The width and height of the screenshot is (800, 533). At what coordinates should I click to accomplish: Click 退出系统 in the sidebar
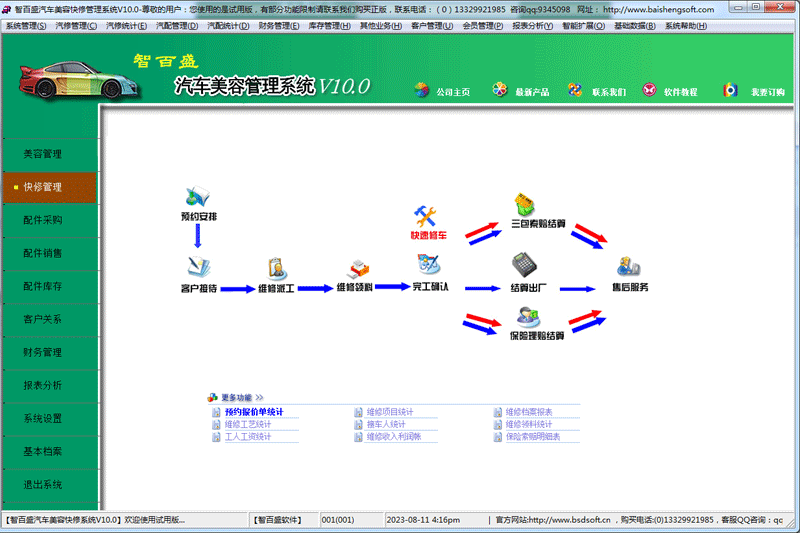tap(50, 485)
